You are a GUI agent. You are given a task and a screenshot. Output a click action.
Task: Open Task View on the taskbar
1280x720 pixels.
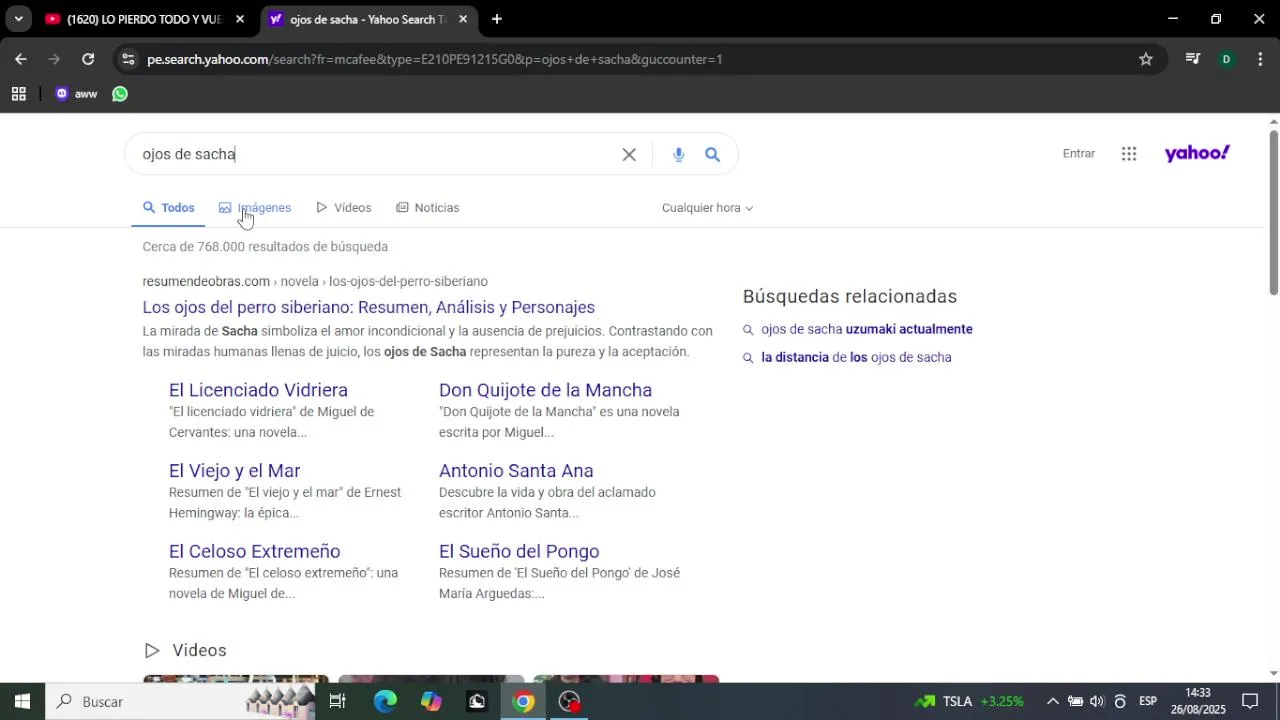[x=337, y=702]
